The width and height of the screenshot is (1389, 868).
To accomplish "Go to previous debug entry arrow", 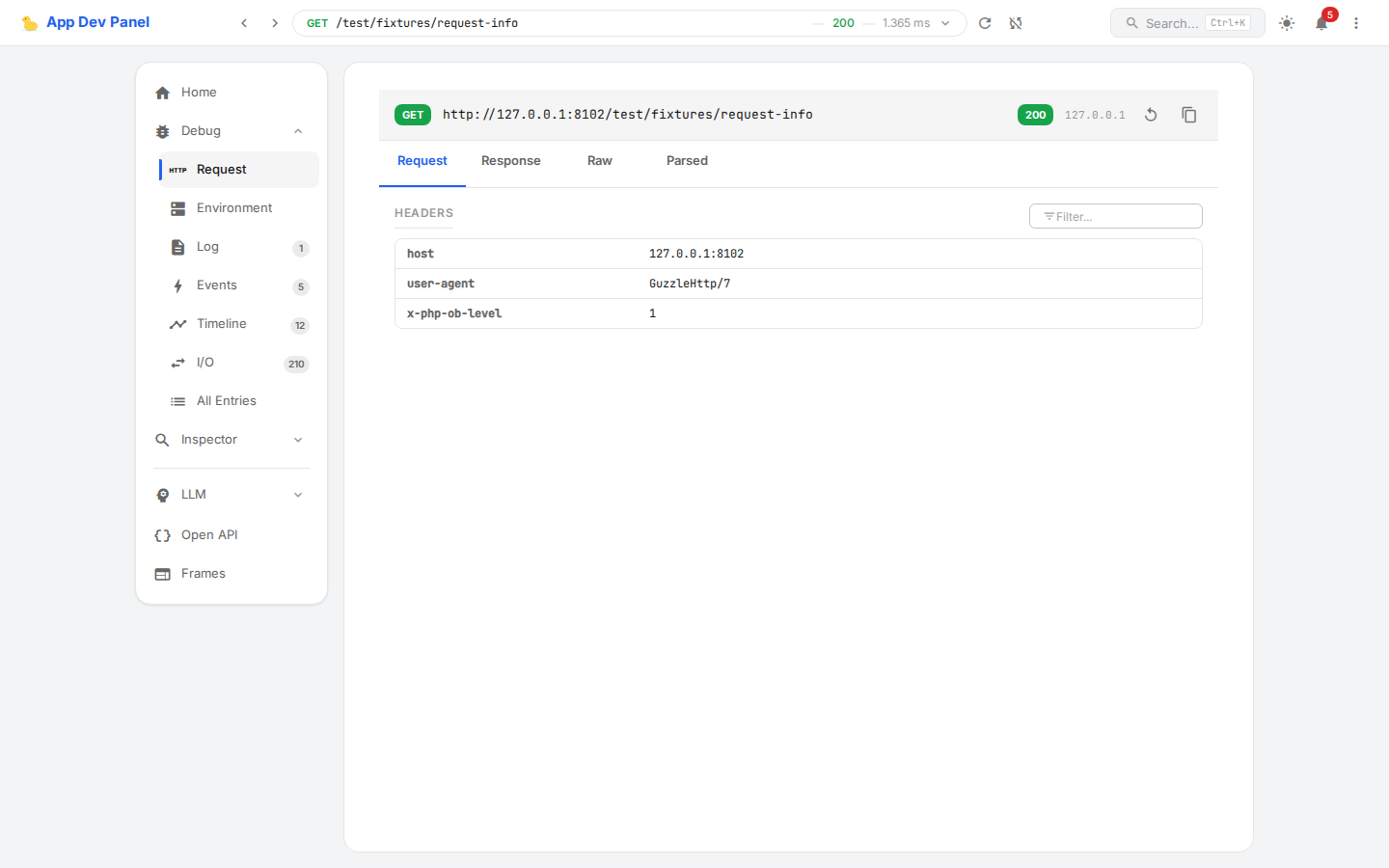I will [x=244, y=23].
